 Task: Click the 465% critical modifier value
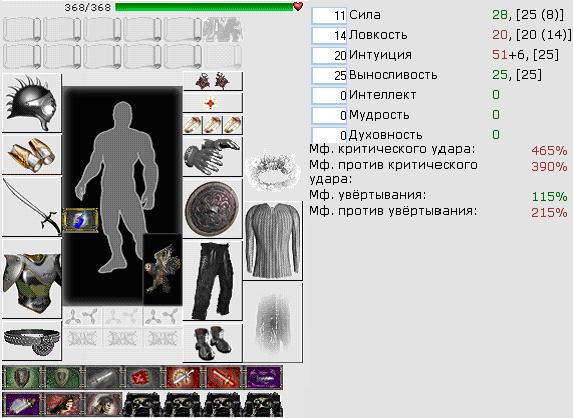click(x=549, y=151)
